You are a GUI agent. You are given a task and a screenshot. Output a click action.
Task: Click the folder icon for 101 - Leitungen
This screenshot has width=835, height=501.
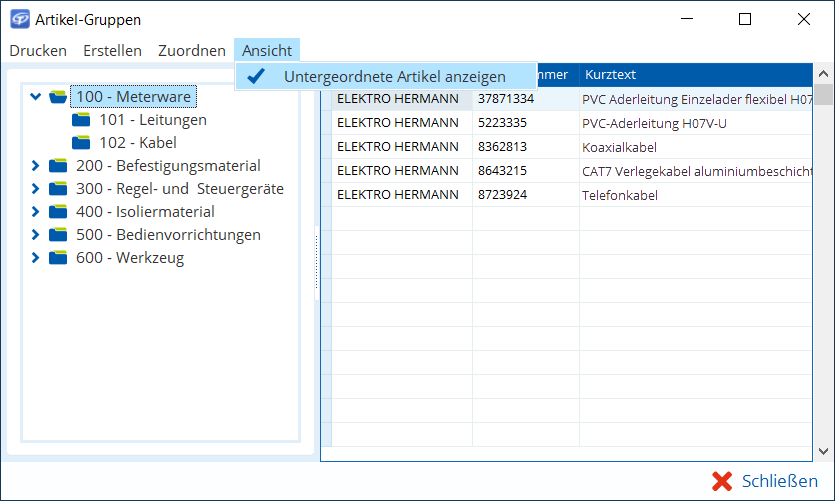click(x=81, y=120)
